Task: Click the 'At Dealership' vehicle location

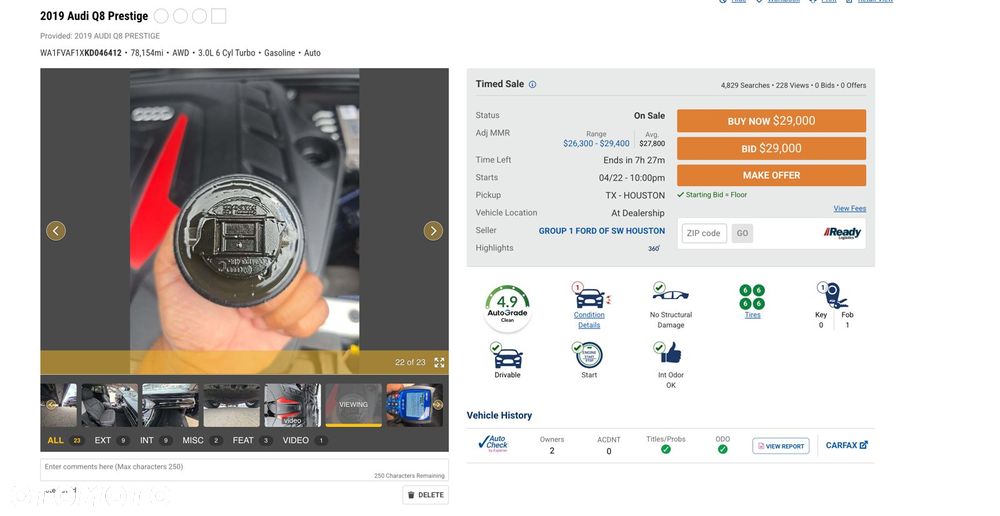Action: point(638,213)
